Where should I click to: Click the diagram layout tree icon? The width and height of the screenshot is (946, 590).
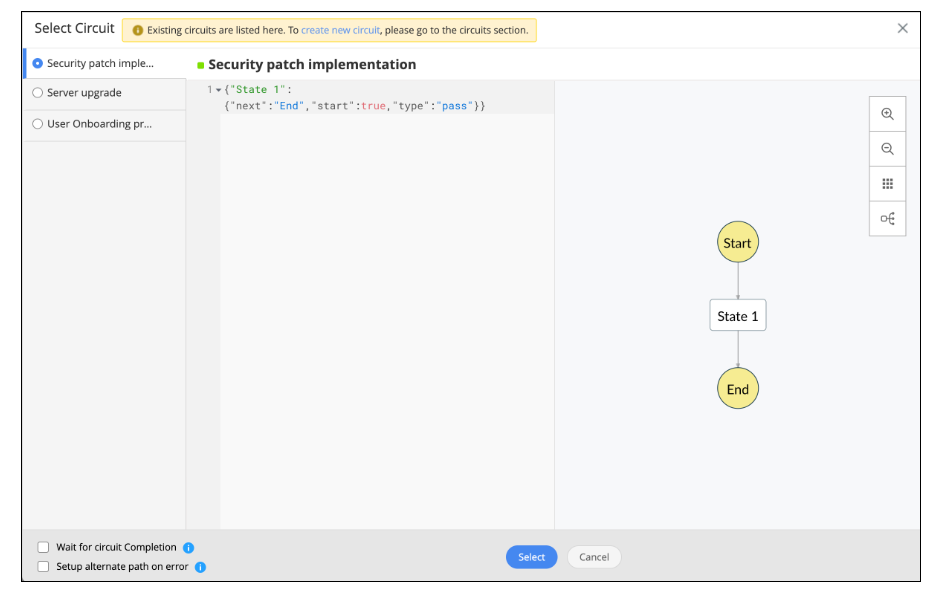[887, 218]
